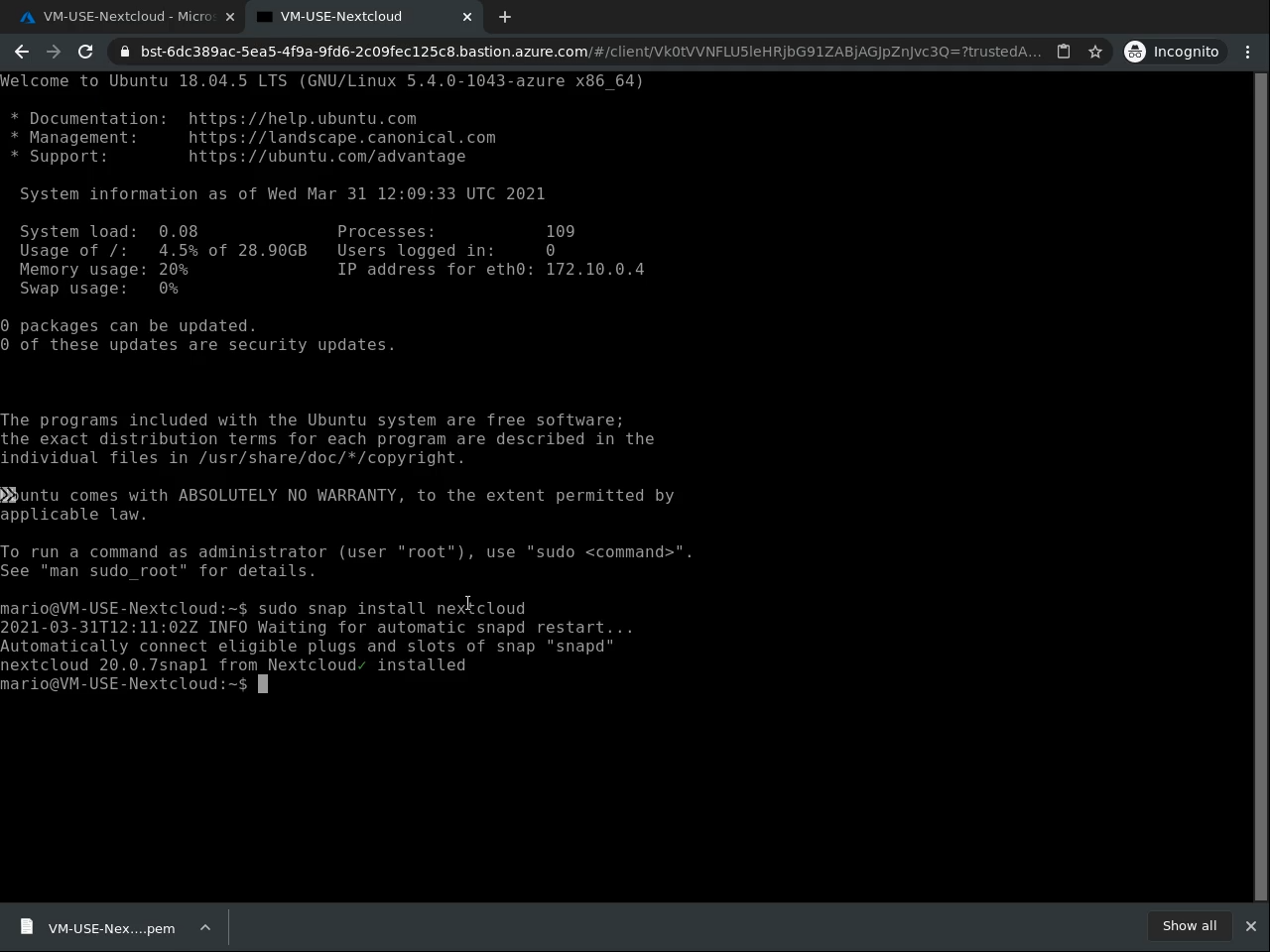This screenshot has width=1270, height=952.
Task: Click the terminal cursor at the prompt
Action: point(263,684)
